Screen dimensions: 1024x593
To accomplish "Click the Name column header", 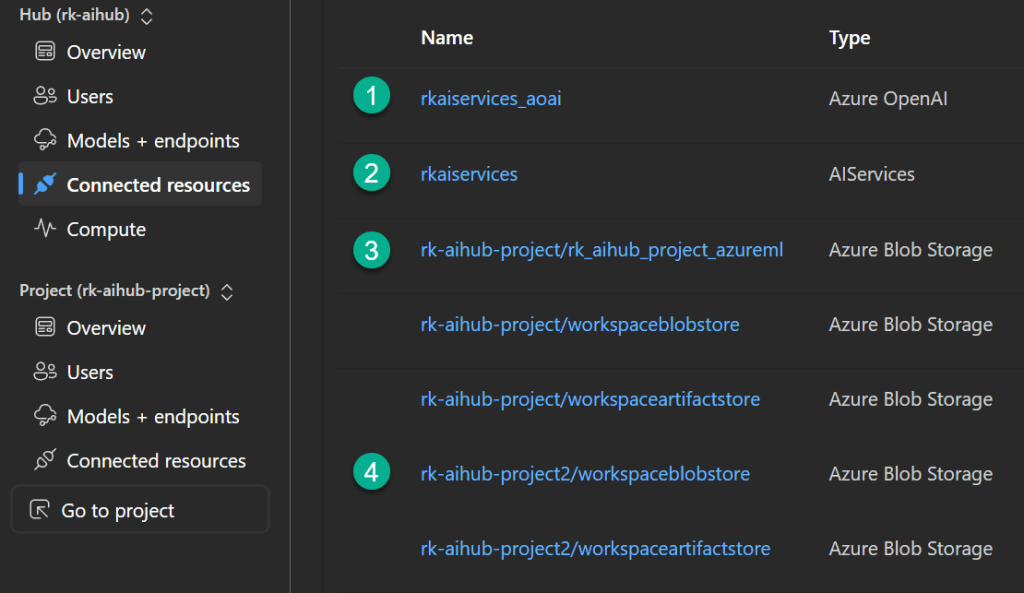I will point(446,38).
